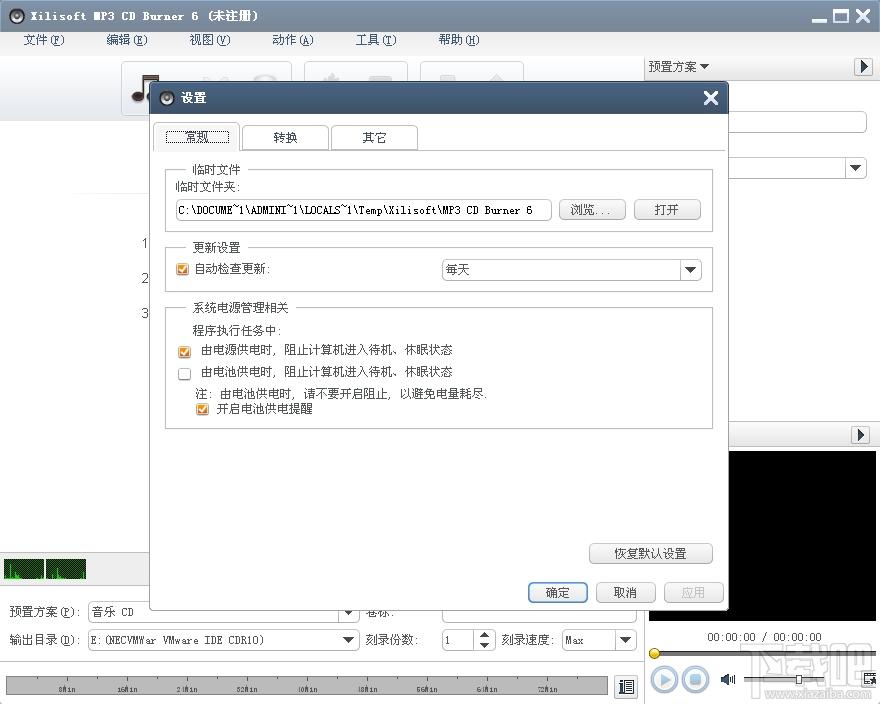880x704 pixels.
Task: Click the 刻录份数 value field
Action: pos(459,640)
